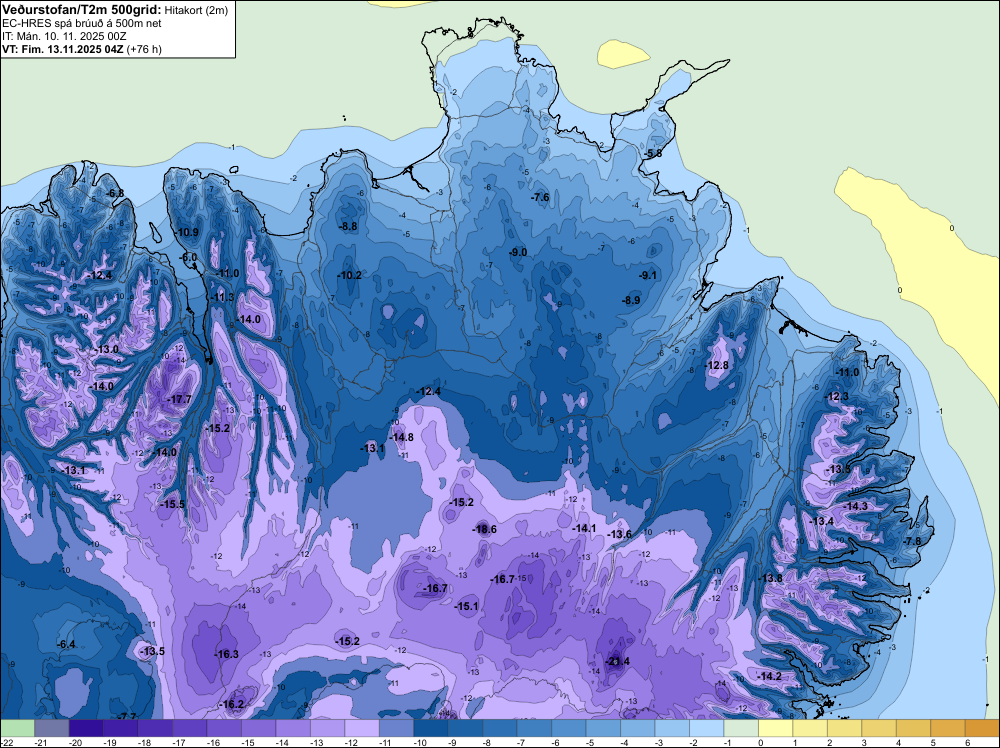This screenshot has width=1000, height=748.
Task: Click the -12.3 temperature value
Action: (x=836, y=396)
